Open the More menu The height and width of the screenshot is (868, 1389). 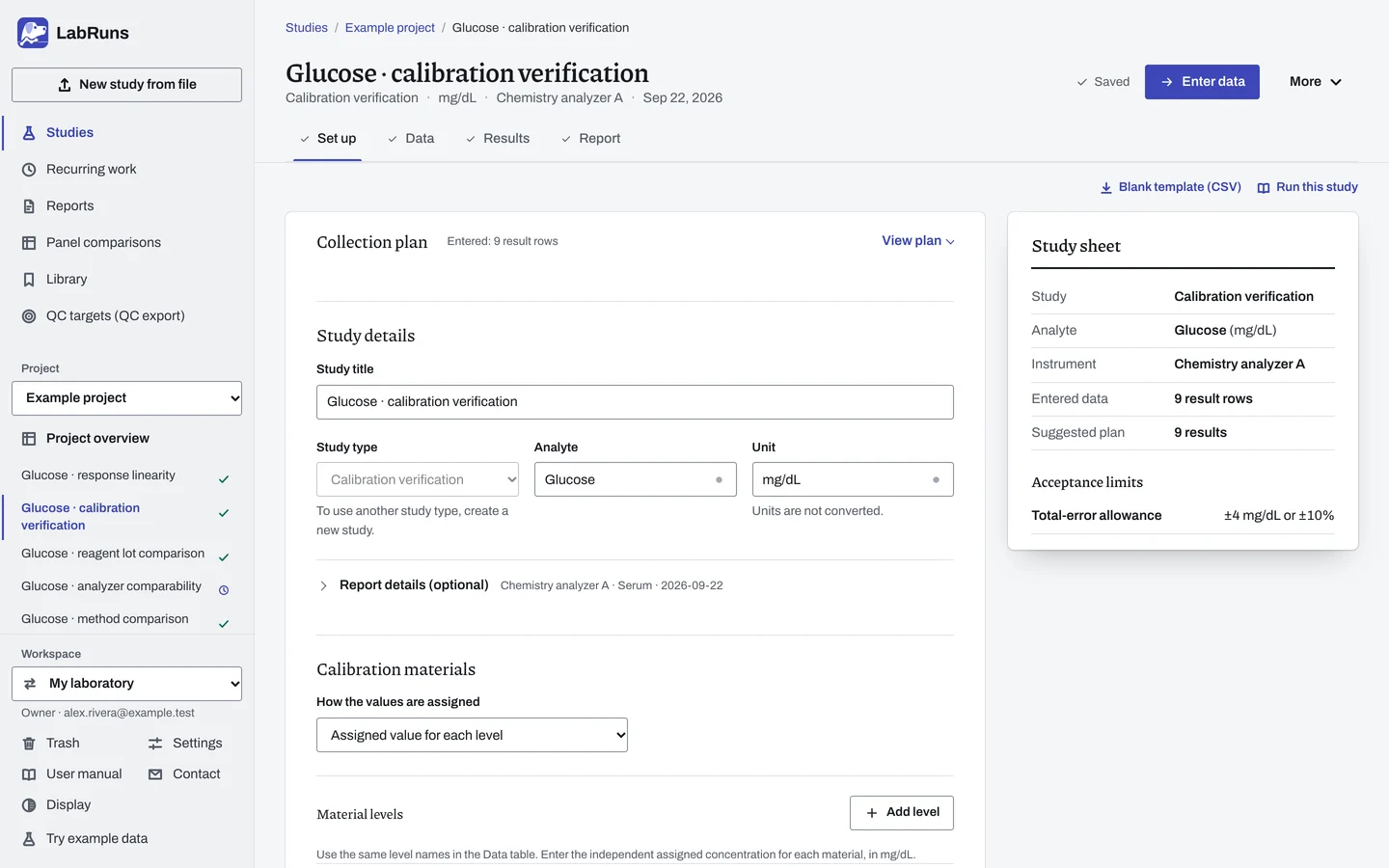[1316, 82]
